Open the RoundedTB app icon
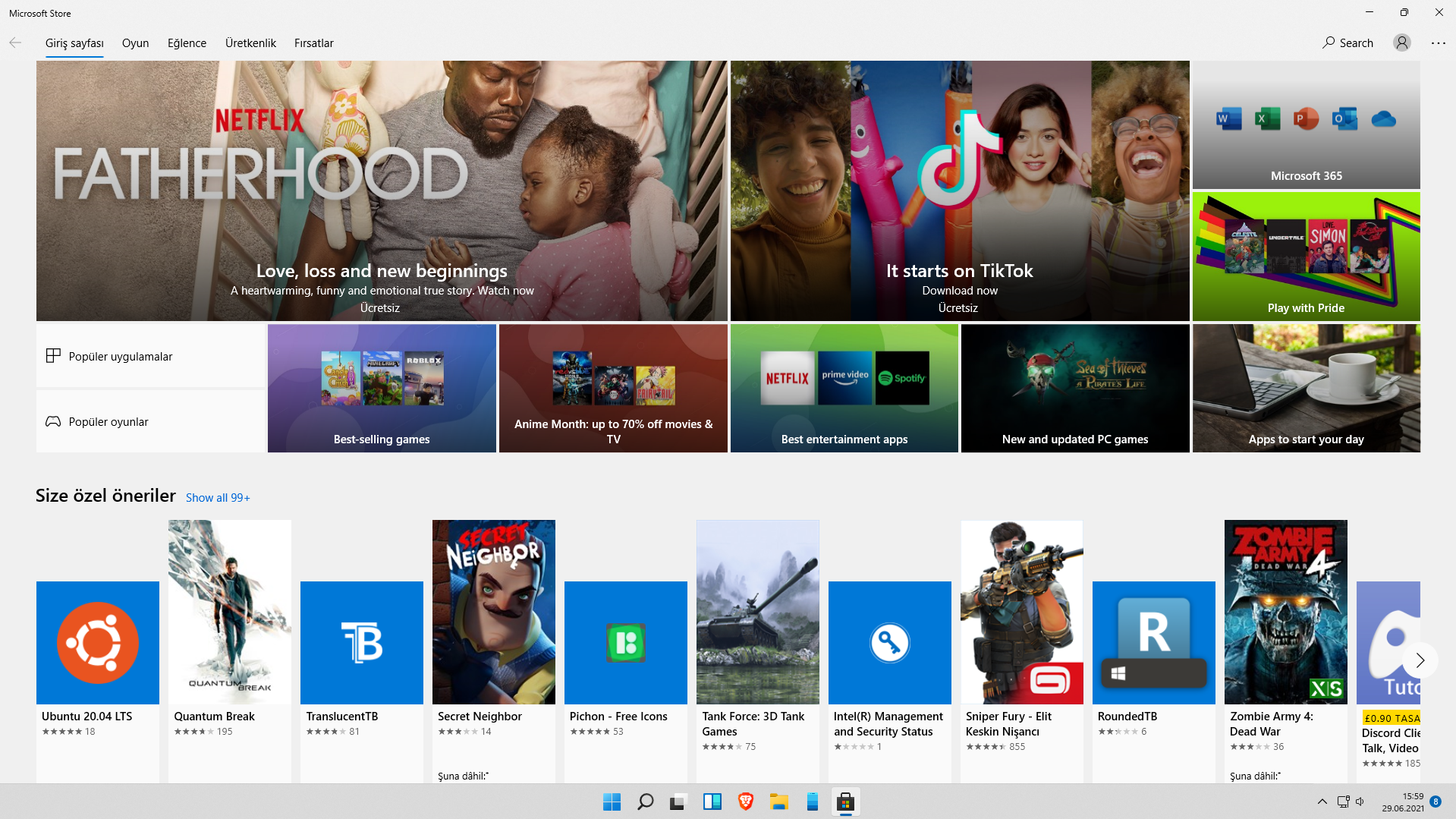 (x=1153, y=642)
